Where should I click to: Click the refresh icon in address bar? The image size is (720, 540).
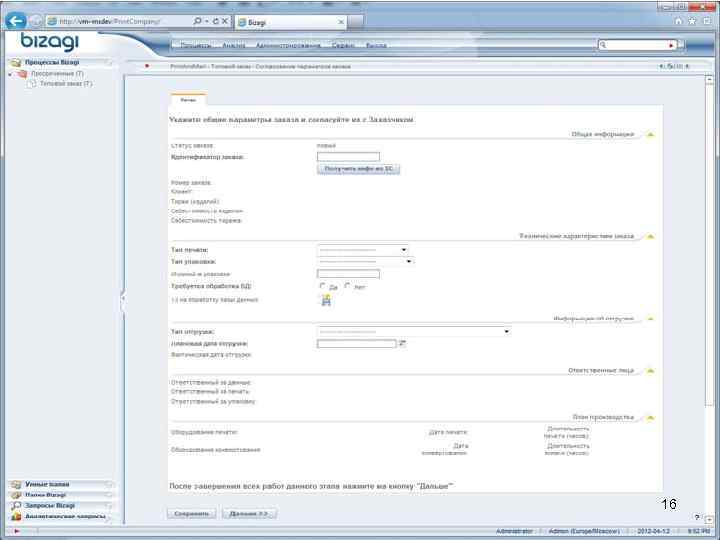[x=215, y=21]
